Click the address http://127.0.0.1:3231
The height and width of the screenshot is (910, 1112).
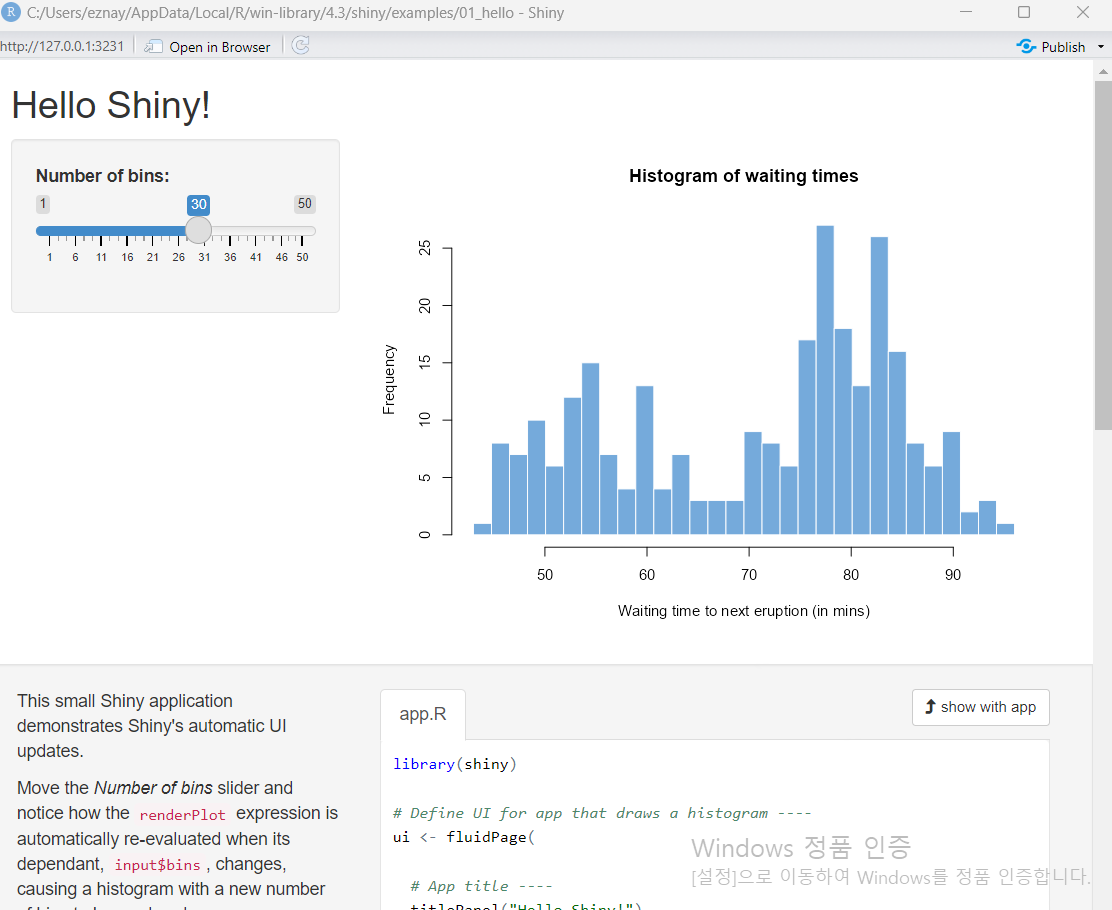62,47
